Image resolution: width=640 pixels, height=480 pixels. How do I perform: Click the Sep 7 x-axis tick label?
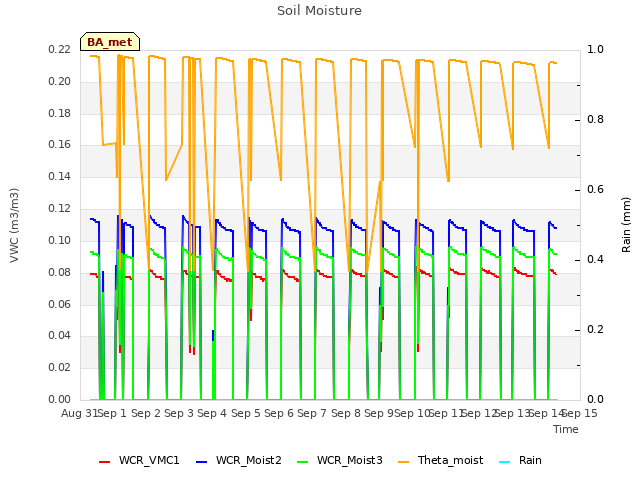(312, 413)
